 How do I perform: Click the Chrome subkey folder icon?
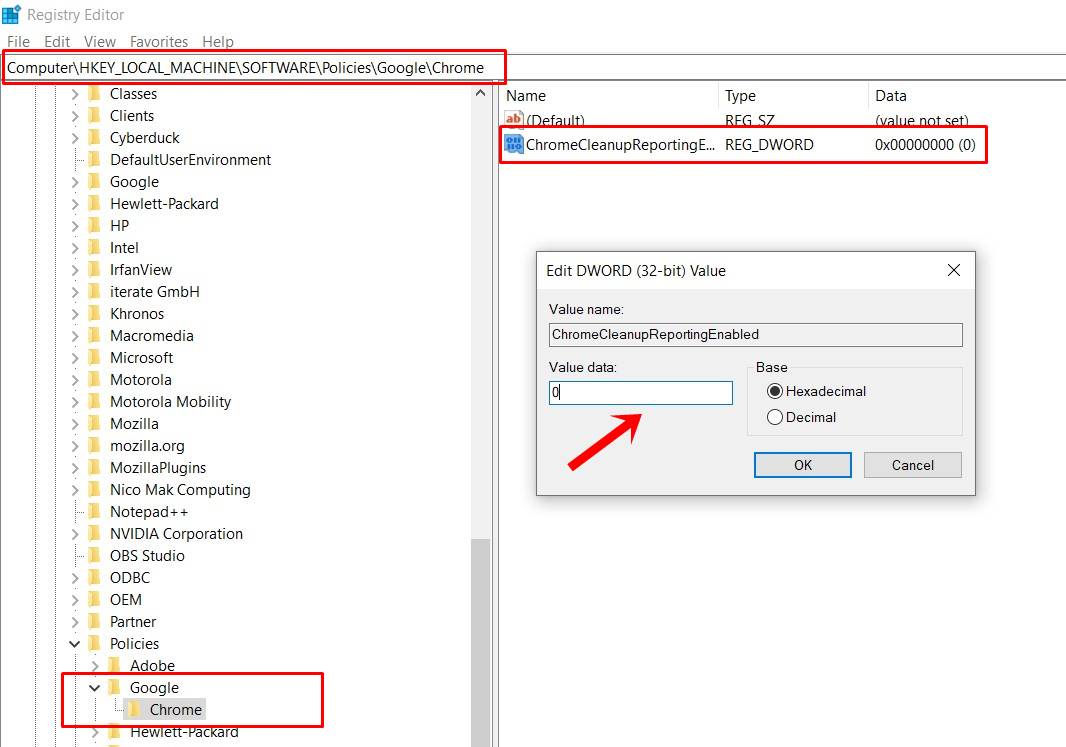[x=135, y=710]
